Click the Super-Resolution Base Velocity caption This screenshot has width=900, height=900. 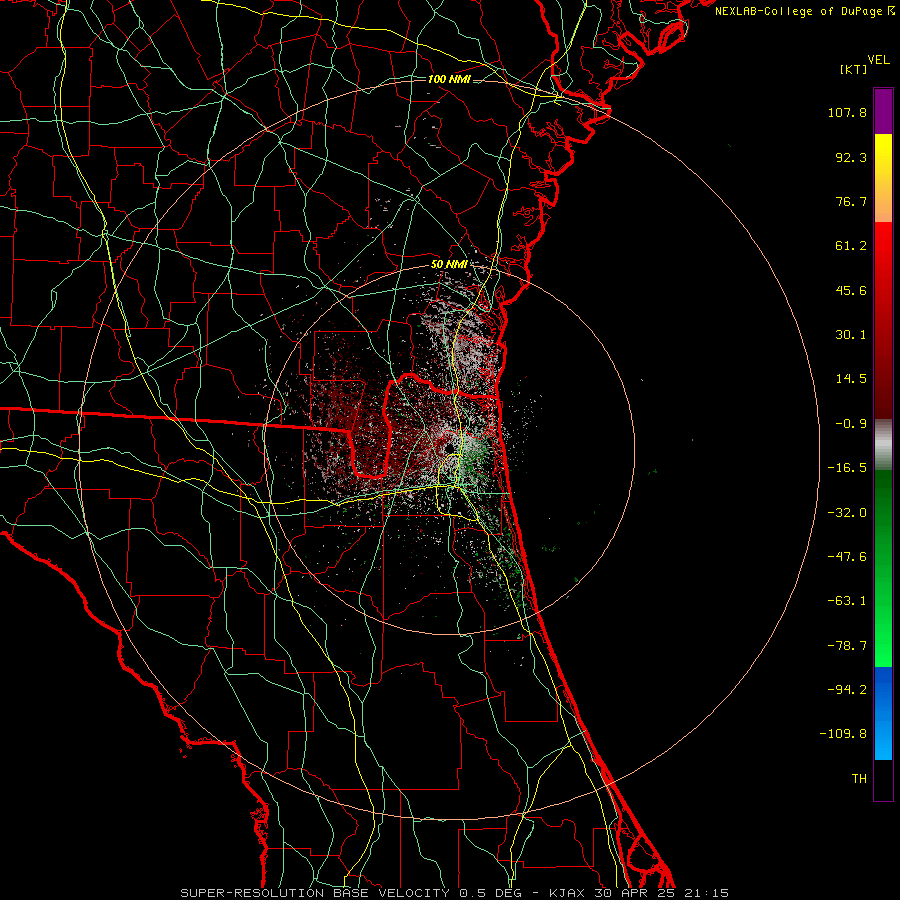click(x=455, y=893)
